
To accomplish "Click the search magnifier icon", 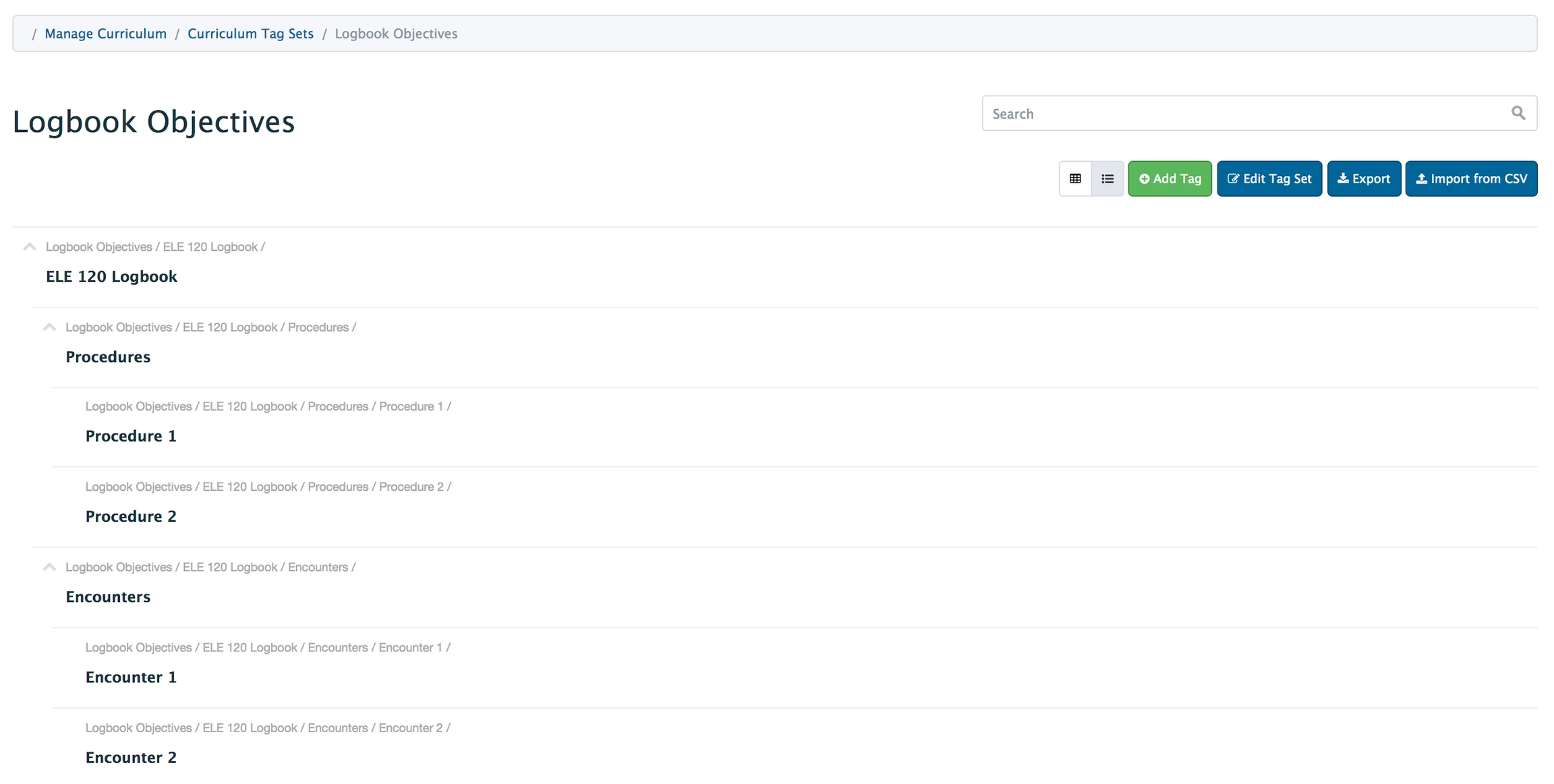I will click(x=1518, y=113).
